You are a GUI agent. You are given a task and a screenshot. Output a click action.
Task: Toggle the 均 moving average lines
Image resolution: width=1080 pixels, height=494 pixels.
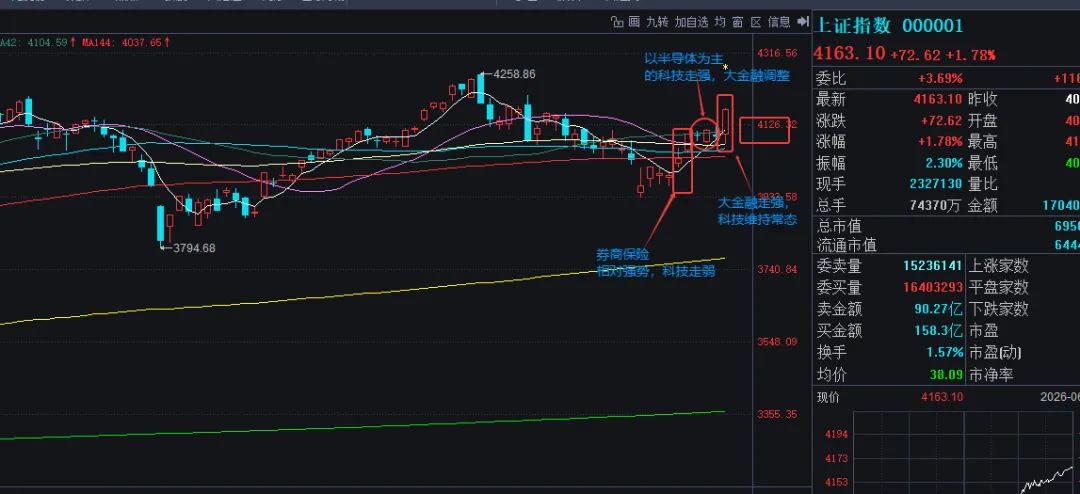pyautogui.click(x=720, y=22)
